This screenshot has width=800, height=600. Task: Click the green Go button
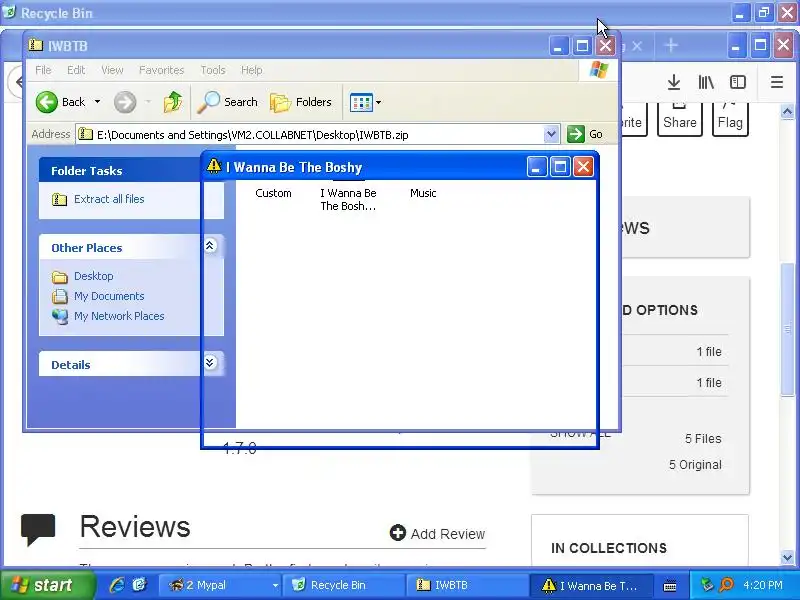point(585,134)
